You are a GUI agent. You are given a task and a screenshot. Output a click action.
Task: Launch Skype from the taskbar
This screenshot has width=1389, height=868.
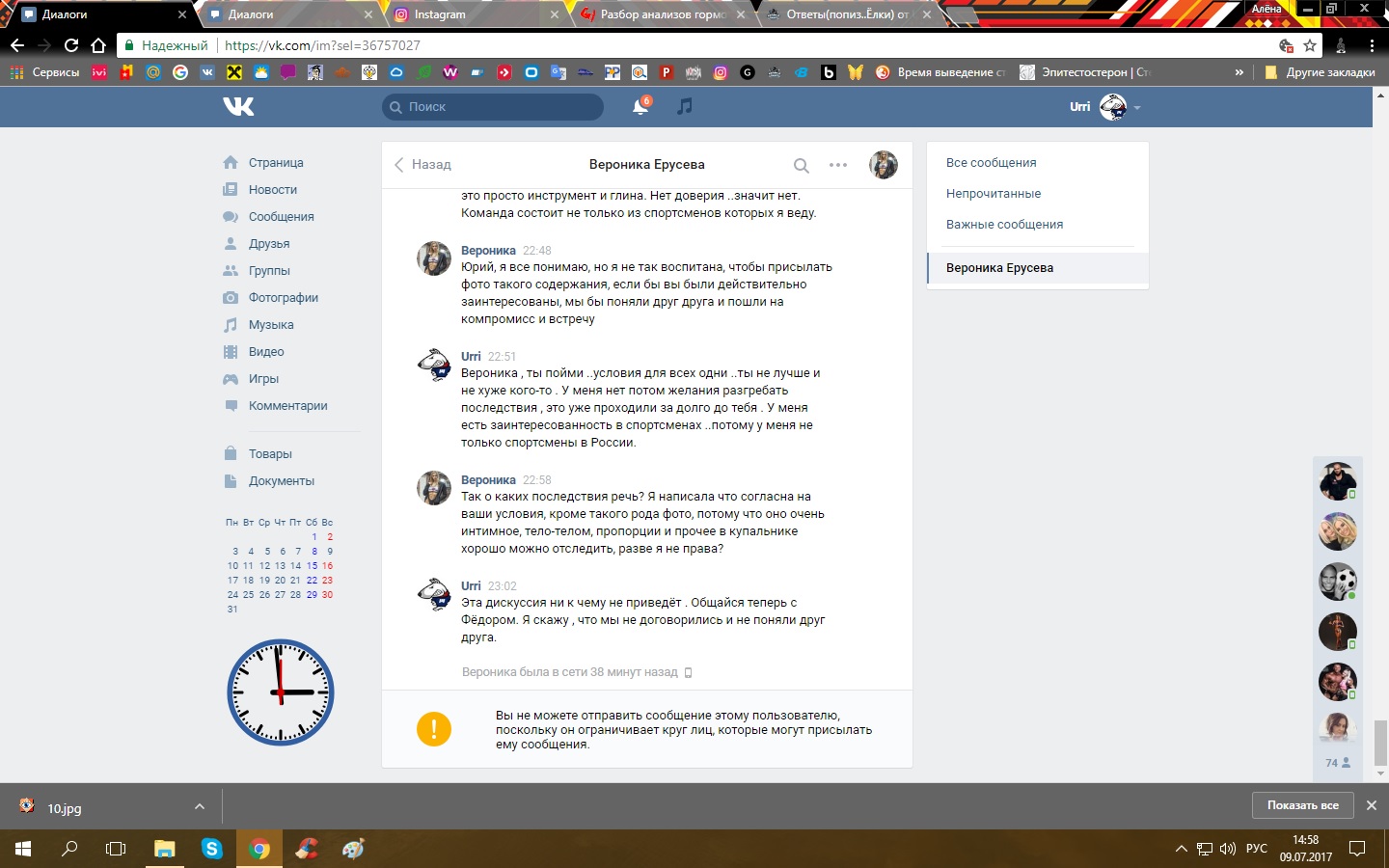click(211, 849)
